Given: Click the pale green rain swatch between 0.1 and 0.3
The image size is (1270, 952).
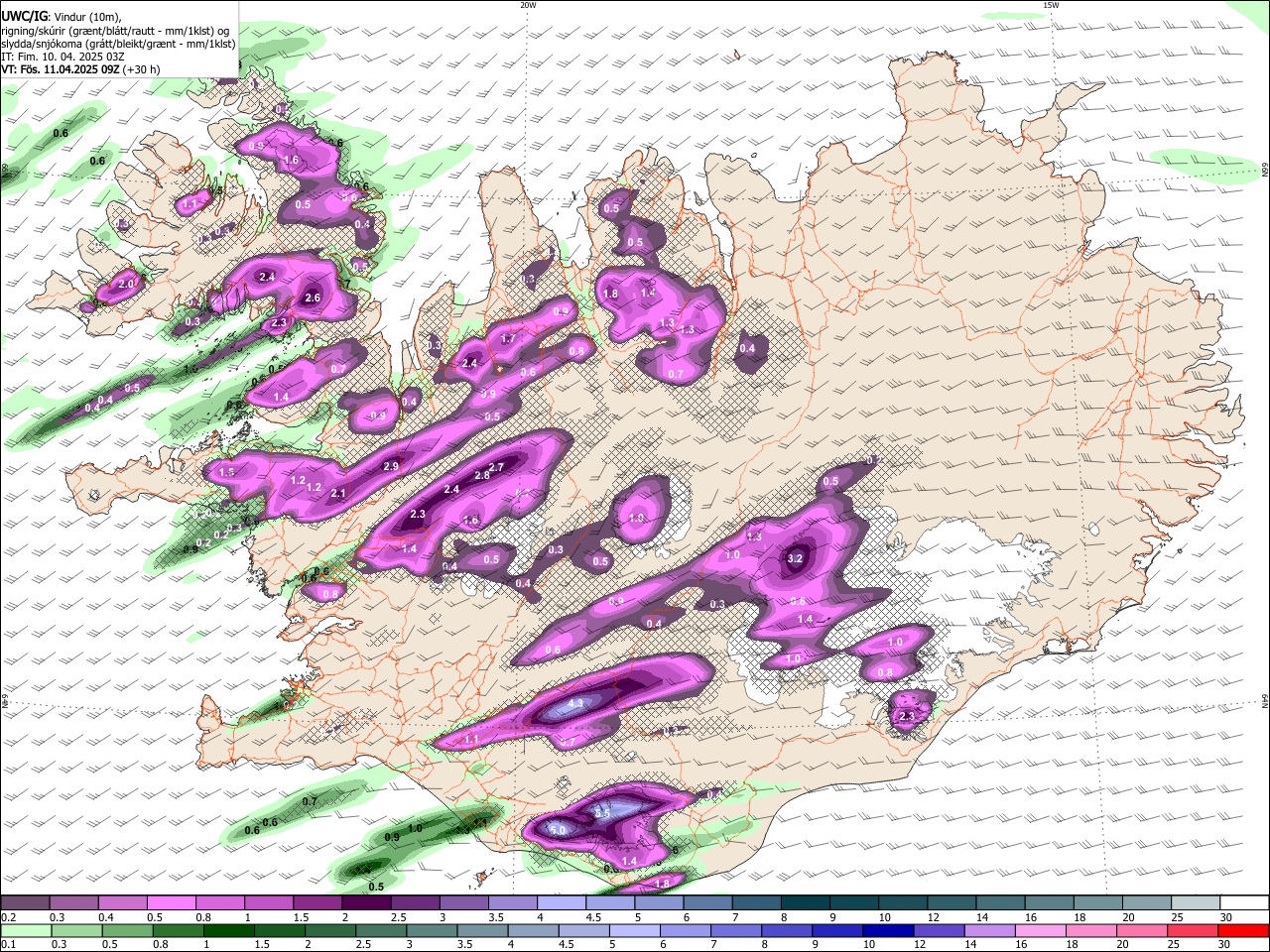Looking at the screenshot, I should click(x=26, y=931).
